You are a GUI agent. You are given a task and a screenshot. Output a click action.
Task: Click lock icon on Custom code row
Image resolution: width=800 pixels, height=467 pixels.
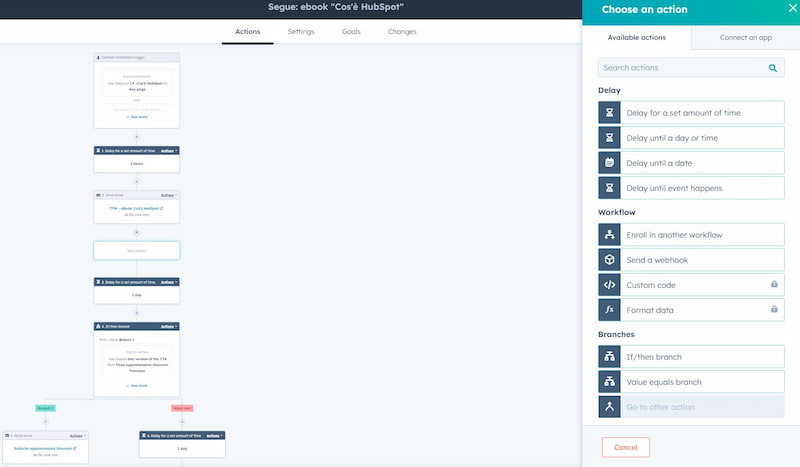pos(774,284)
